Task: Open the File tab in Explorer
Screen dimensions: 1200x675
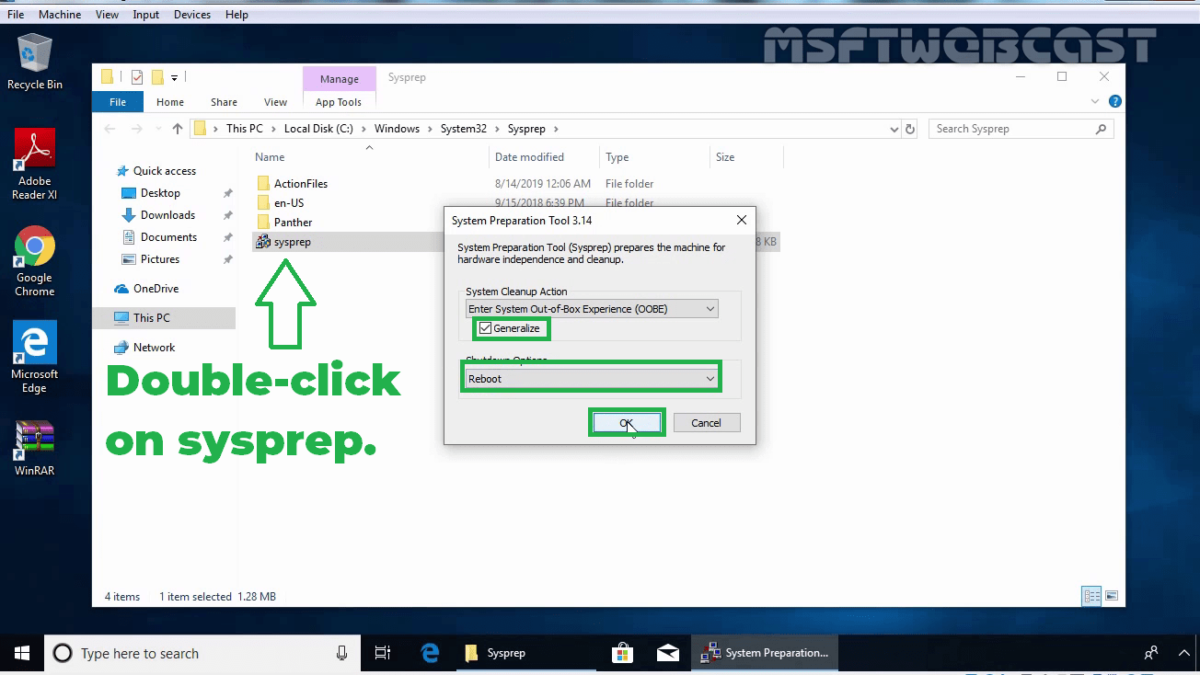Action: coord(117,102)
